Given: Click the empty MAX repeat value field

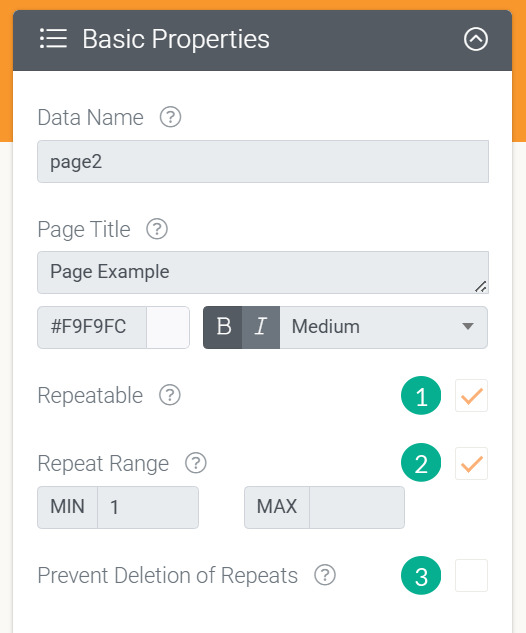Looking at the screenshot, I should (357, 507).
